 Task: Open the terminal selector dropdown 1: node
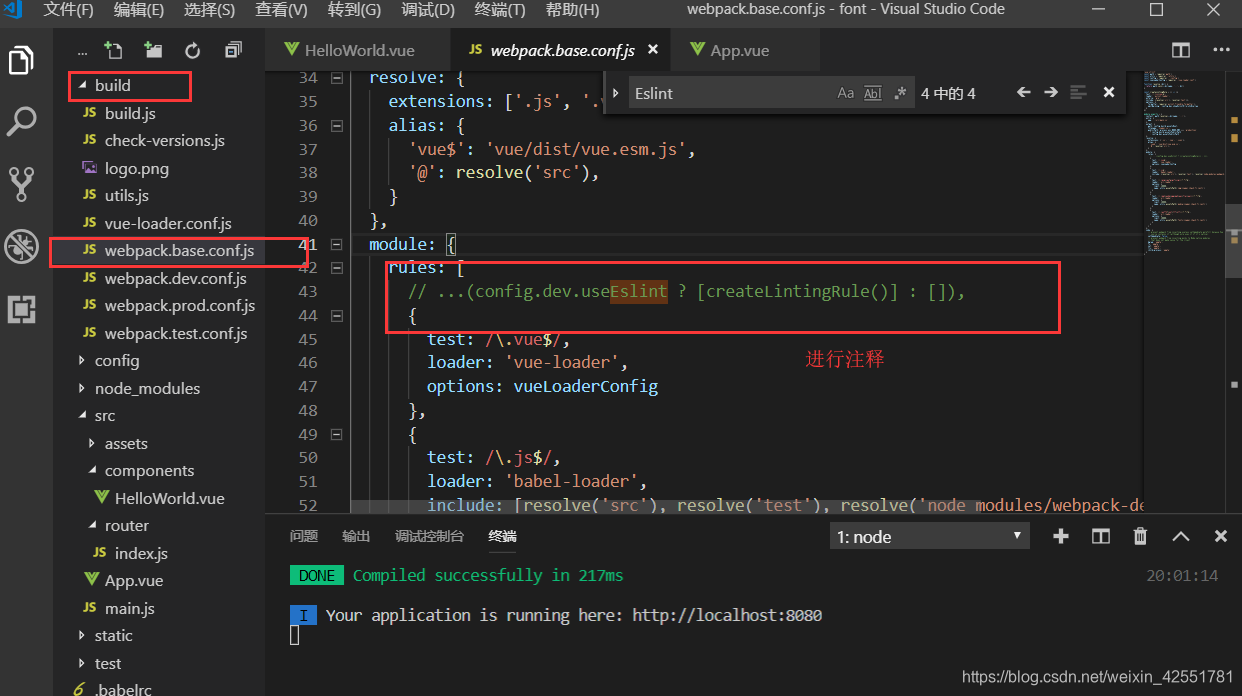(930, 537)
